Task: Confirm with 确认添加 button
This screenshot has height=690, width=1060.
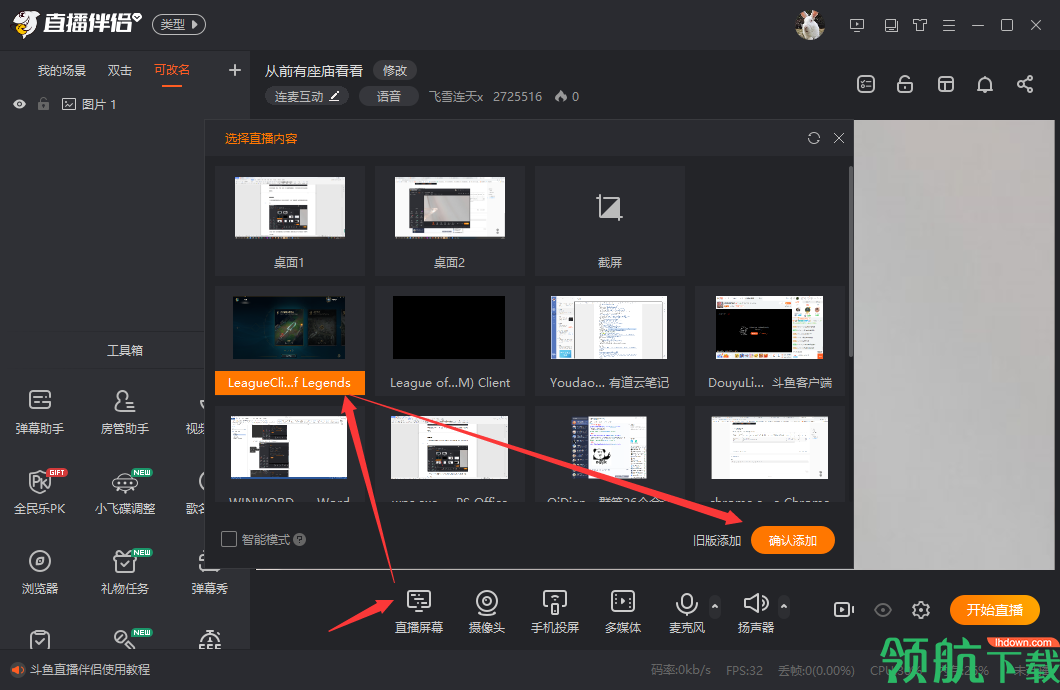Action: (792, 541)
